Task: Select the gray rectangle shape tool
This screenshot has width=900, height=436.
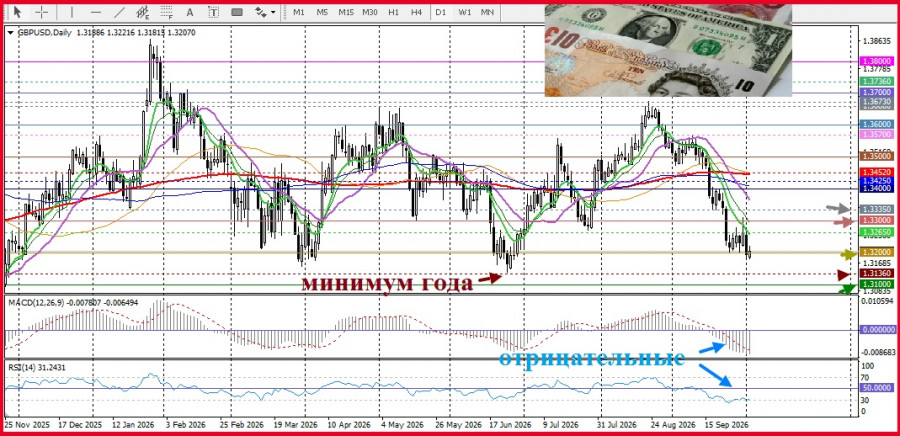Action: (x=236, y=12)
